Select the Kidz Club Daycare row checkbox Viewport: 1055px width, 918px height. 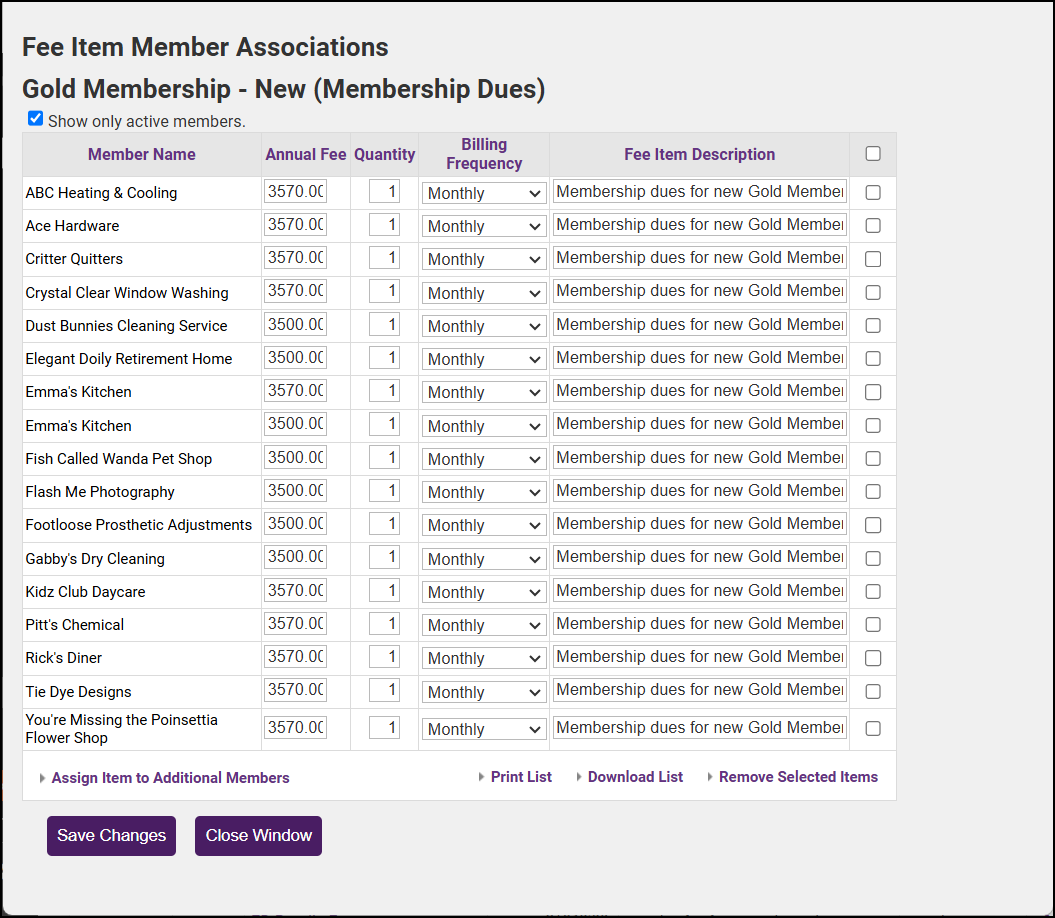pos(873,592)
